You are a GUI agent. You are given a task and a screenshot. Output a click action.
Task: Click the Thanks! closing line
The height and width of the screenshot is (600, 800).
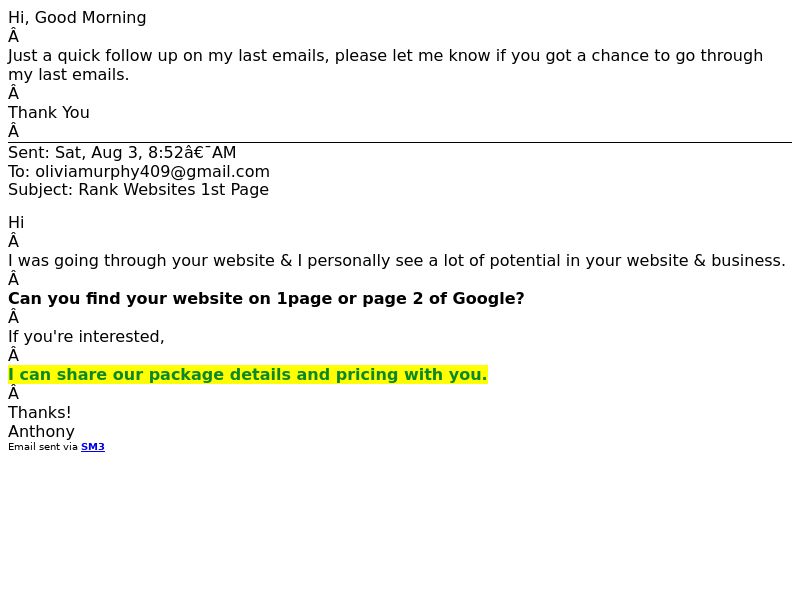click(40, 412)
